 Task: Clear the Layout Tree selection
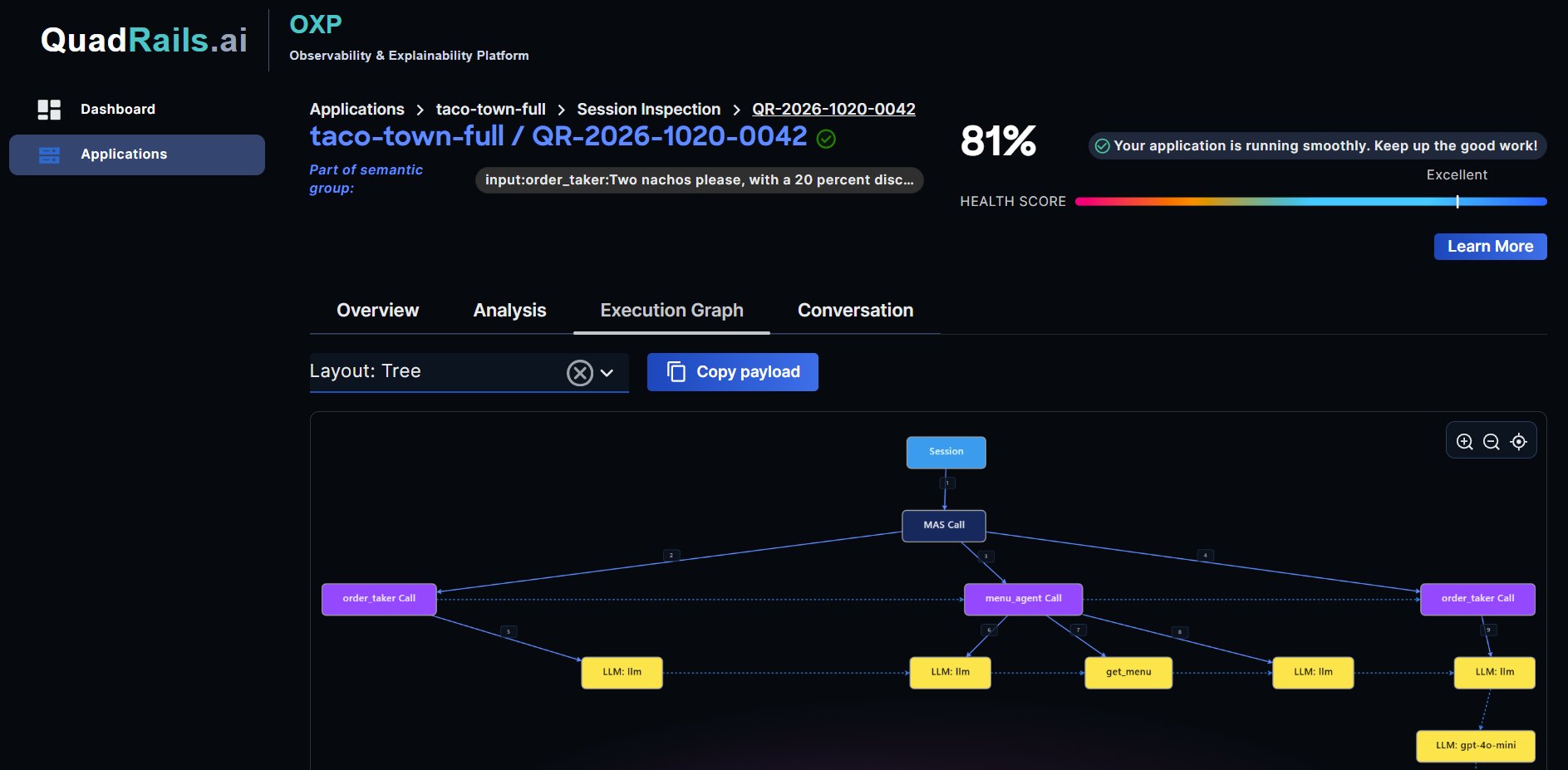pyautogui.click(x=580, y=373)
